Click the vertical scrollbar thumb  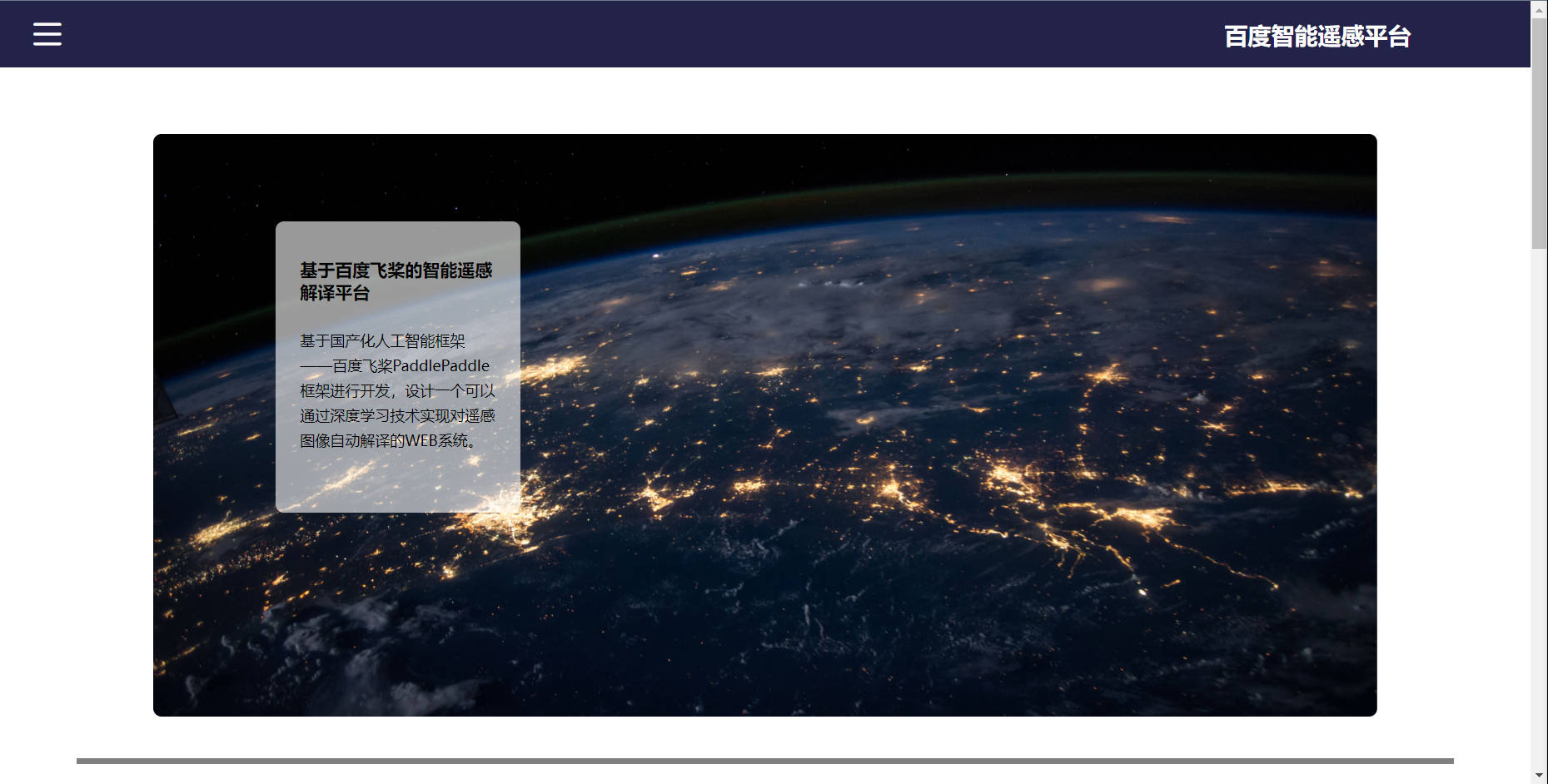pos(1539,133)
